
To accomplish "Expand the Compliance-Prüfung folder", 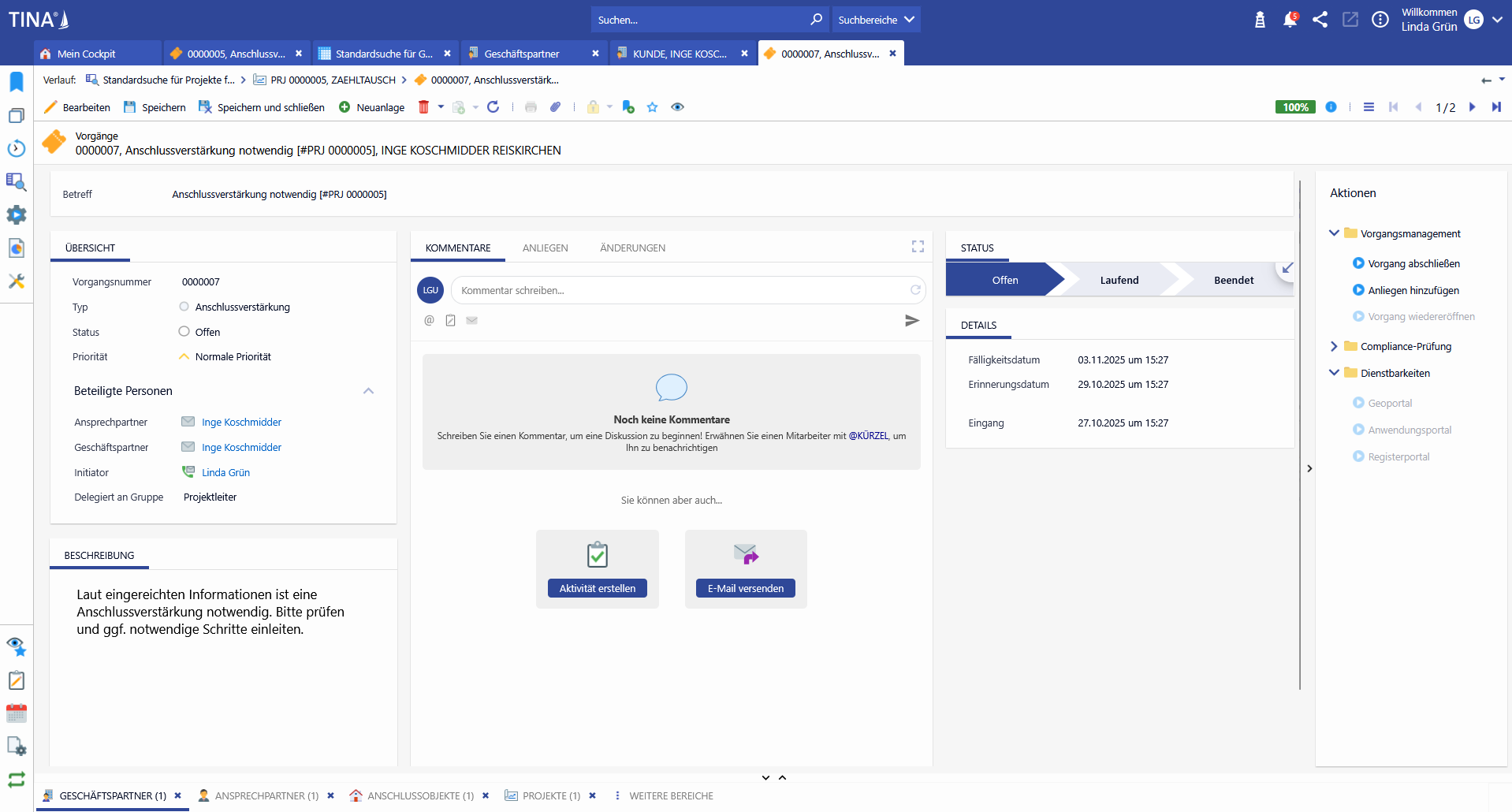I will [1334, 346].
